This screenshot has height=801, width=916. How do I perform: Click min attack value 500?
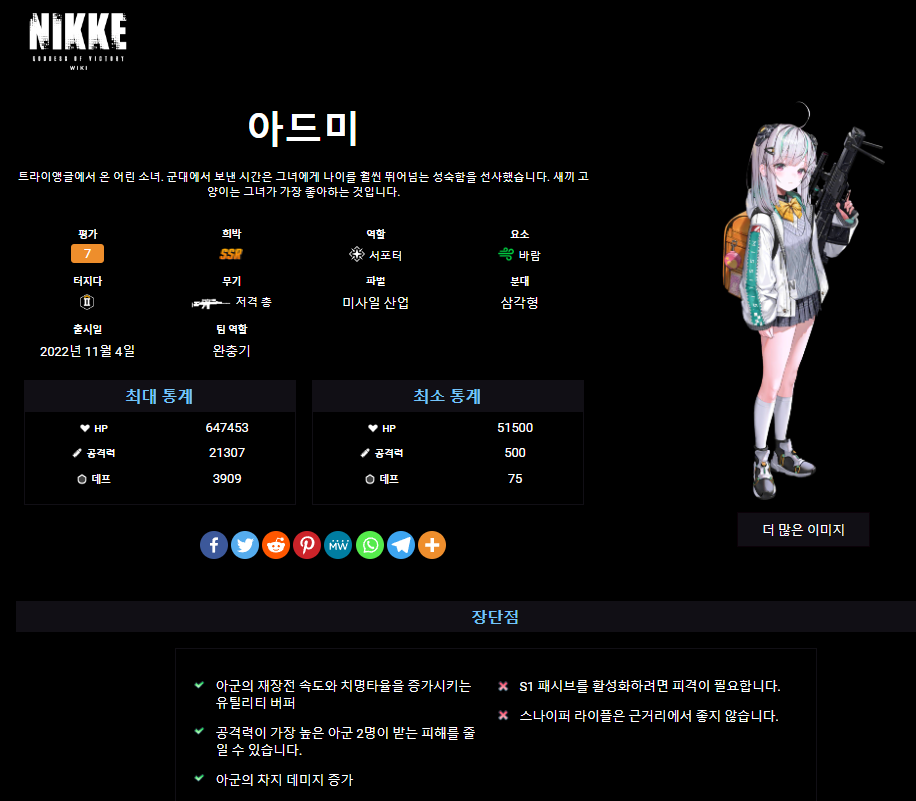click(x=515, y=453)
